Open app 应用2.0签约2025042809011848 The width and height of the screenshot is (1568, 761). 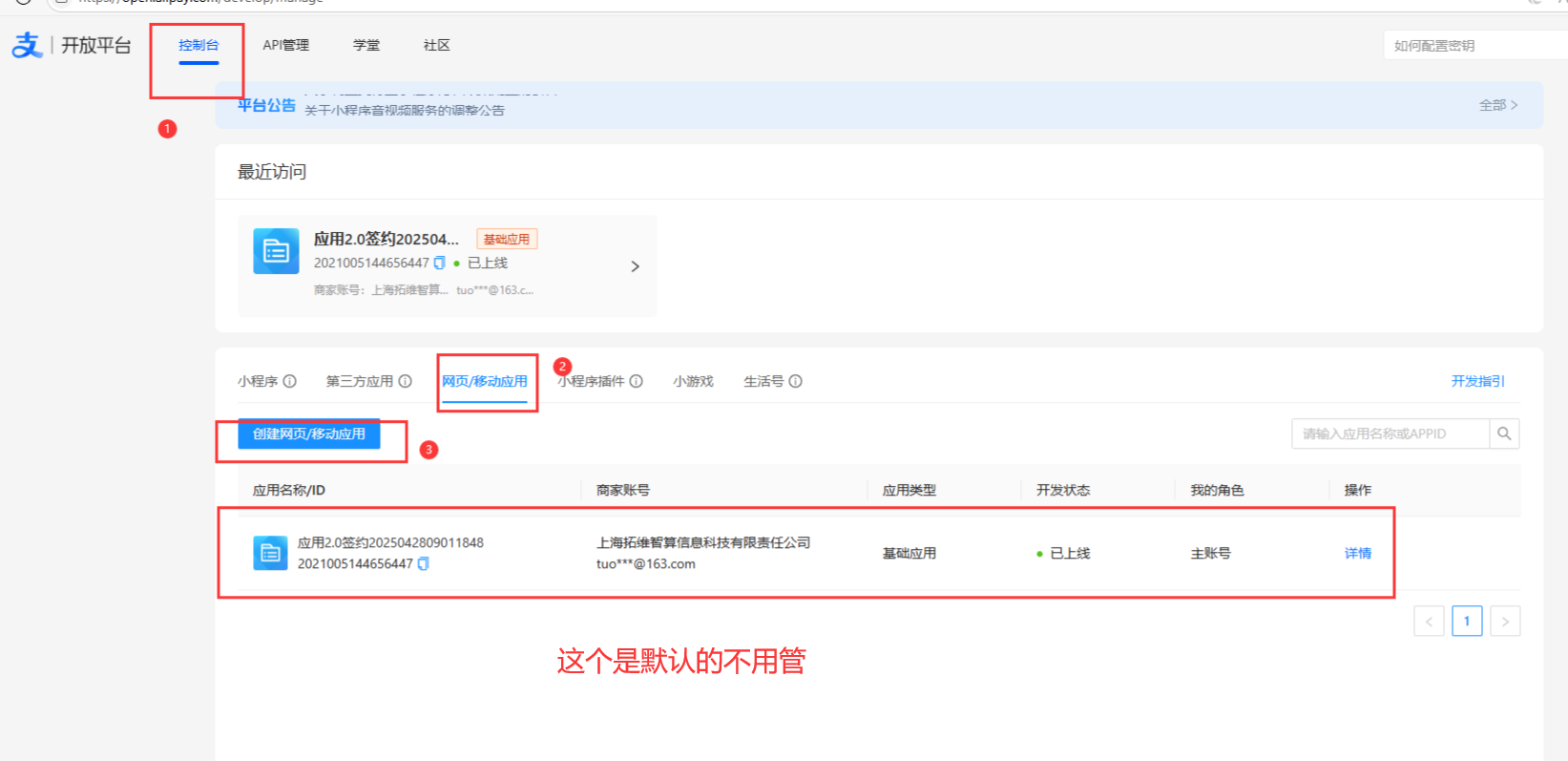390,542
